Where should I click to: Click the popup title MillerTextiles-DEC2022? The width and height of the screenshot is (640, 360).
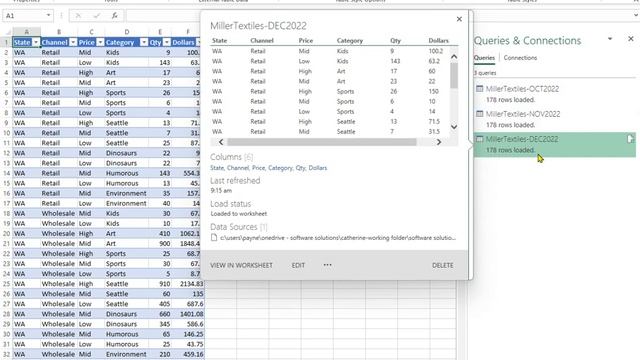[258, 26]
